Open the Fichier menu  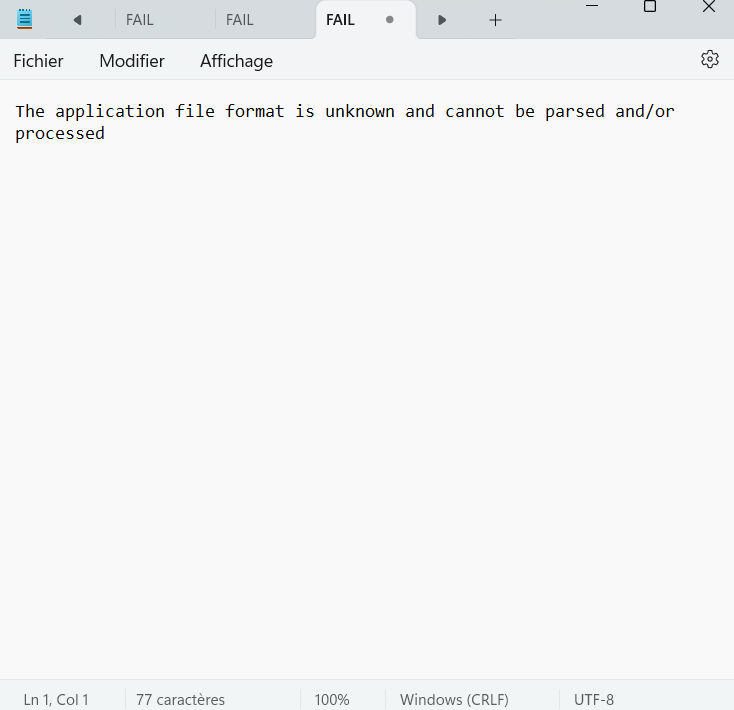tap(38, 61)
